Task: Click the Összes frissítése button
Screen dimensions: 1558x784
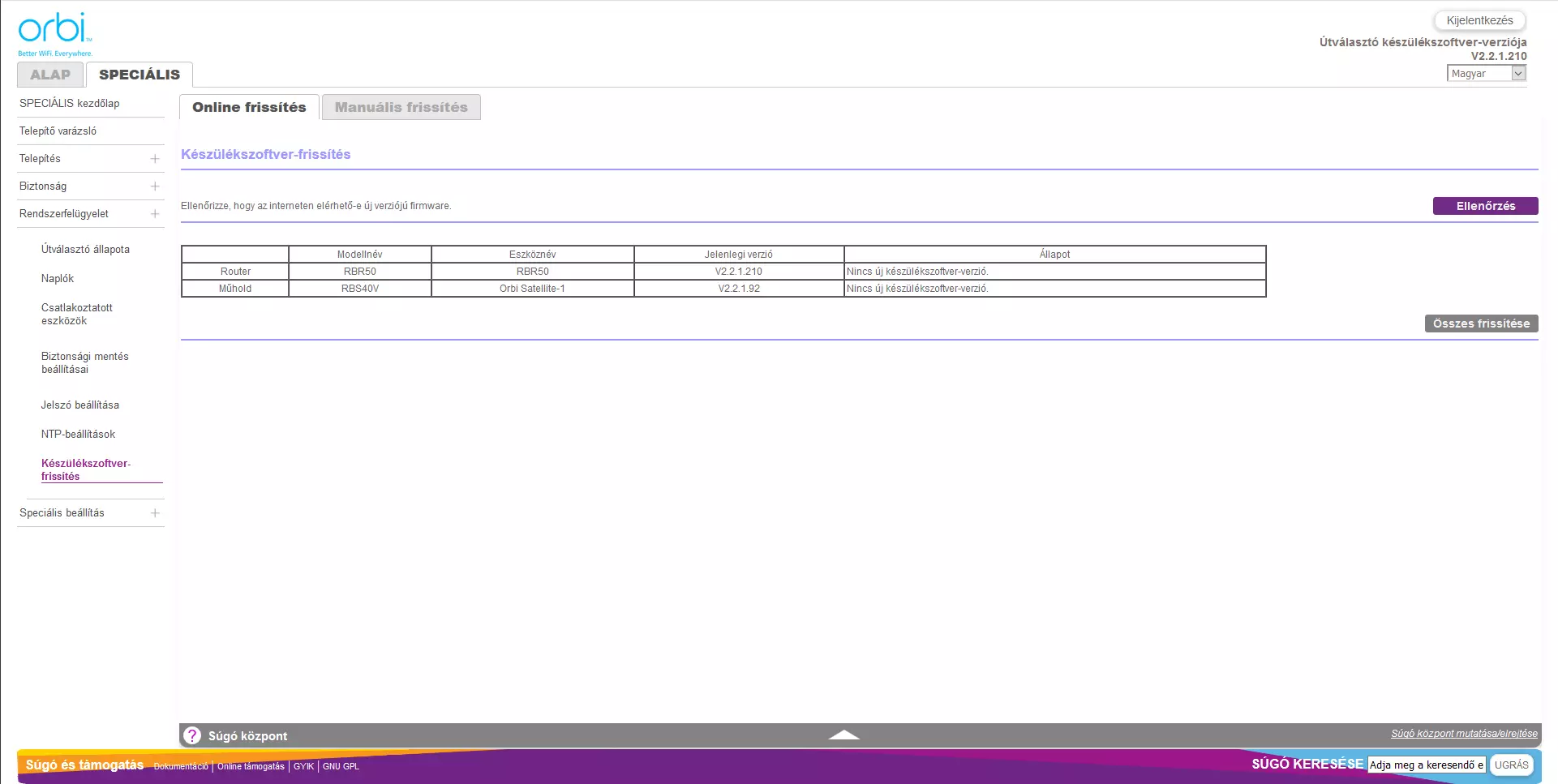Action: (1481, 323)
